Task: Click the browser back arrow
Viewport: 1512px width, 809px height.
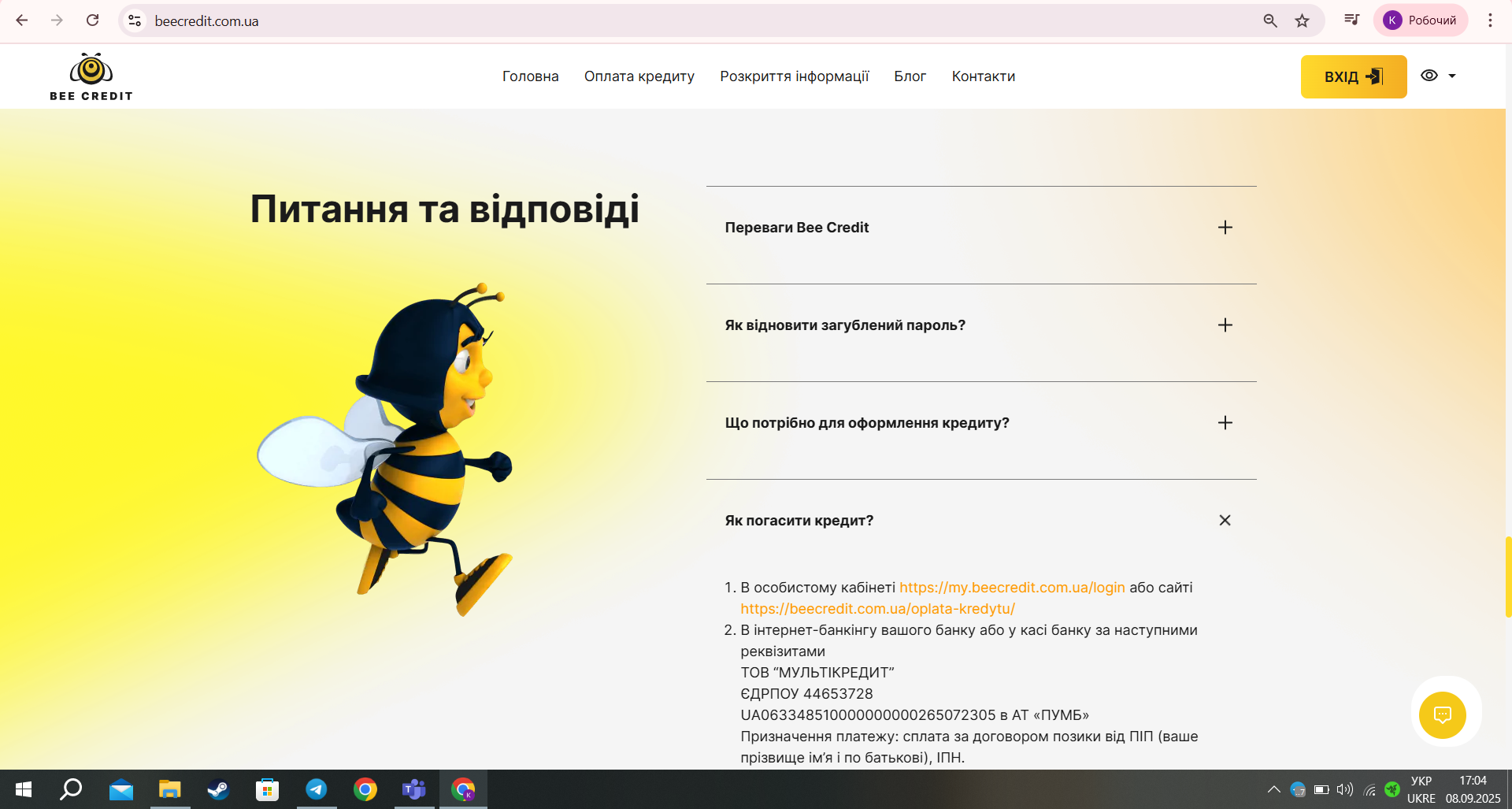Action: (x=22, y=20)
